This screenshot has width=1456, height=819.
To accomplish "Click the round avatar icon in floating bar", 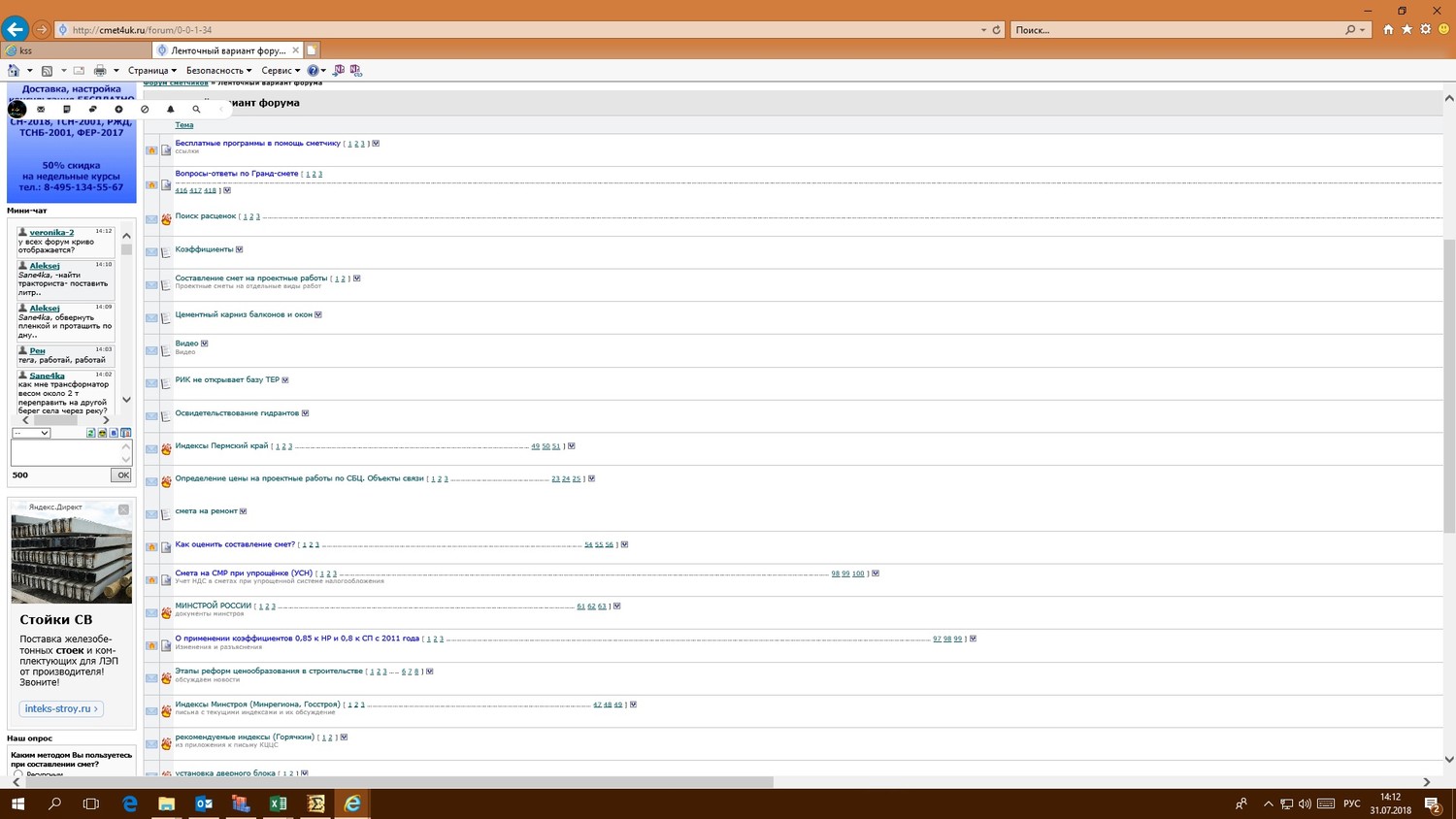I will pos(17,110).
